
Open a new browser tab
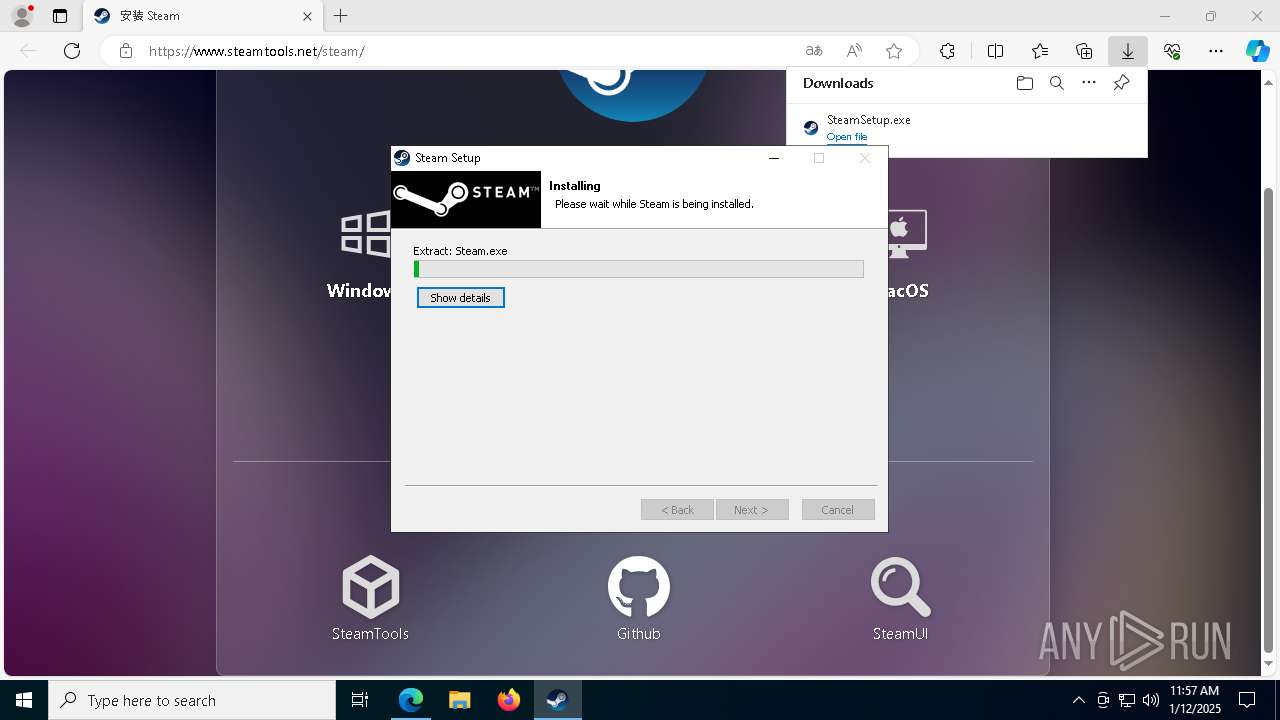pyautogui.click(x=341, y=16)
